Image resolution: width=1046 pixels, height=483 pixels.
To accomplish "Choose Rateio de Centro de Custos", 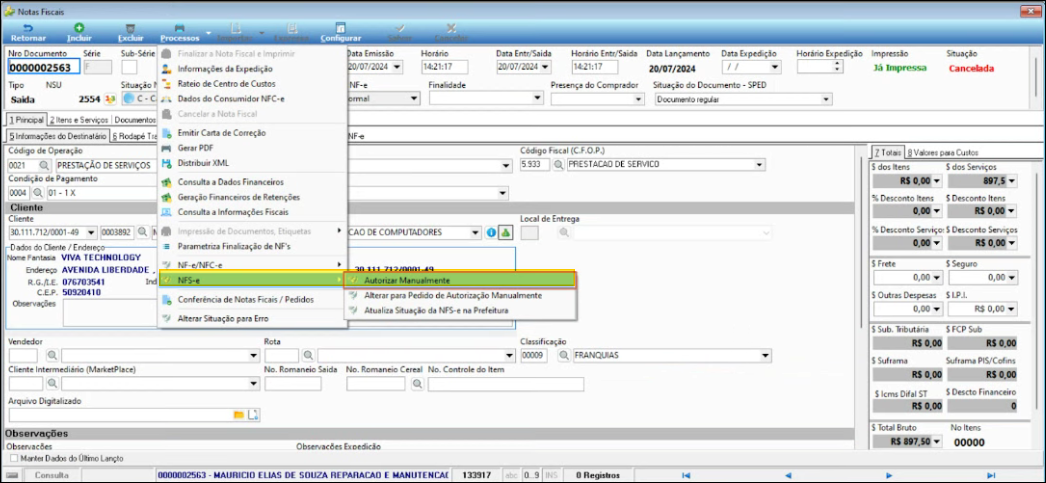I will coord(252,83).
